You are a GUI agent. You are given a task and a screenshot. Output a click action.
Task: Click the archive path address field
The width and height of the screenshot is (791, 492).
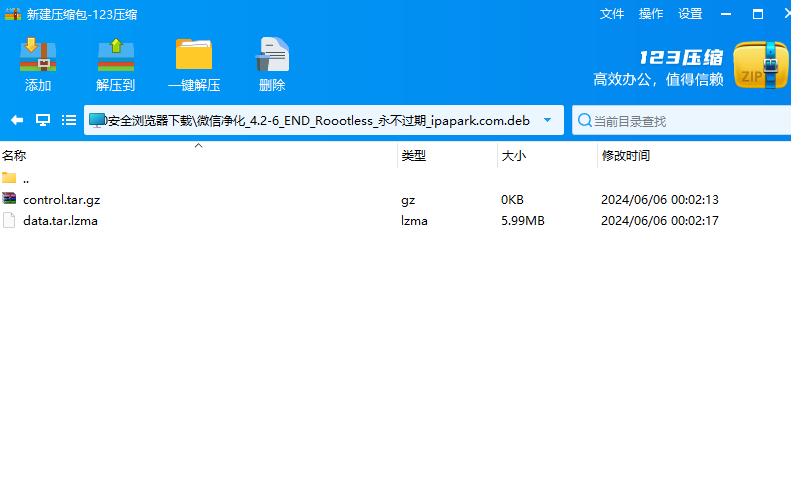pyautogui.click(x=323, y=120)
